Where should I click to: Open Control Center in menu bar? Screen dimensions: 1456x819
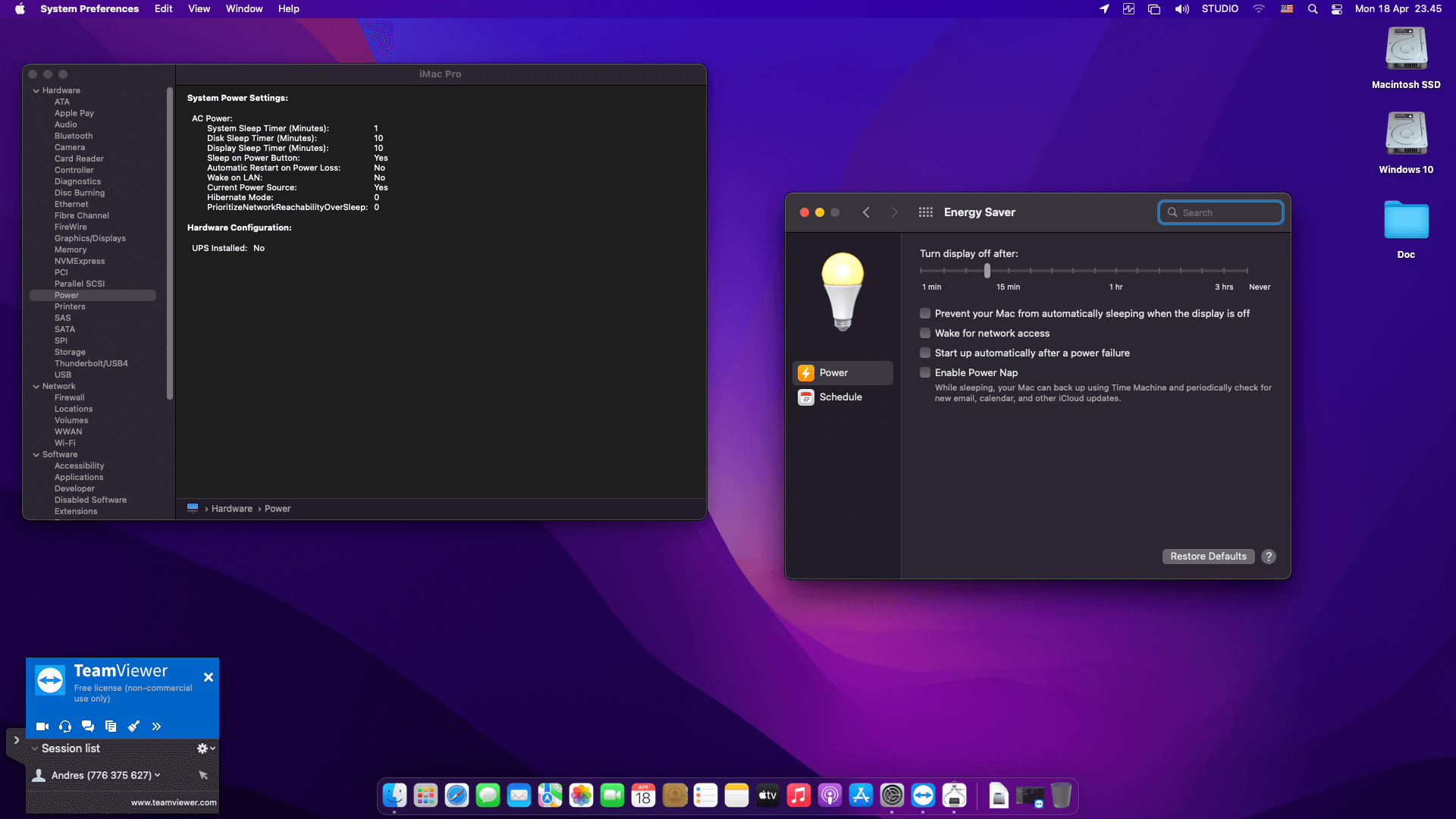coord(1337,9)
